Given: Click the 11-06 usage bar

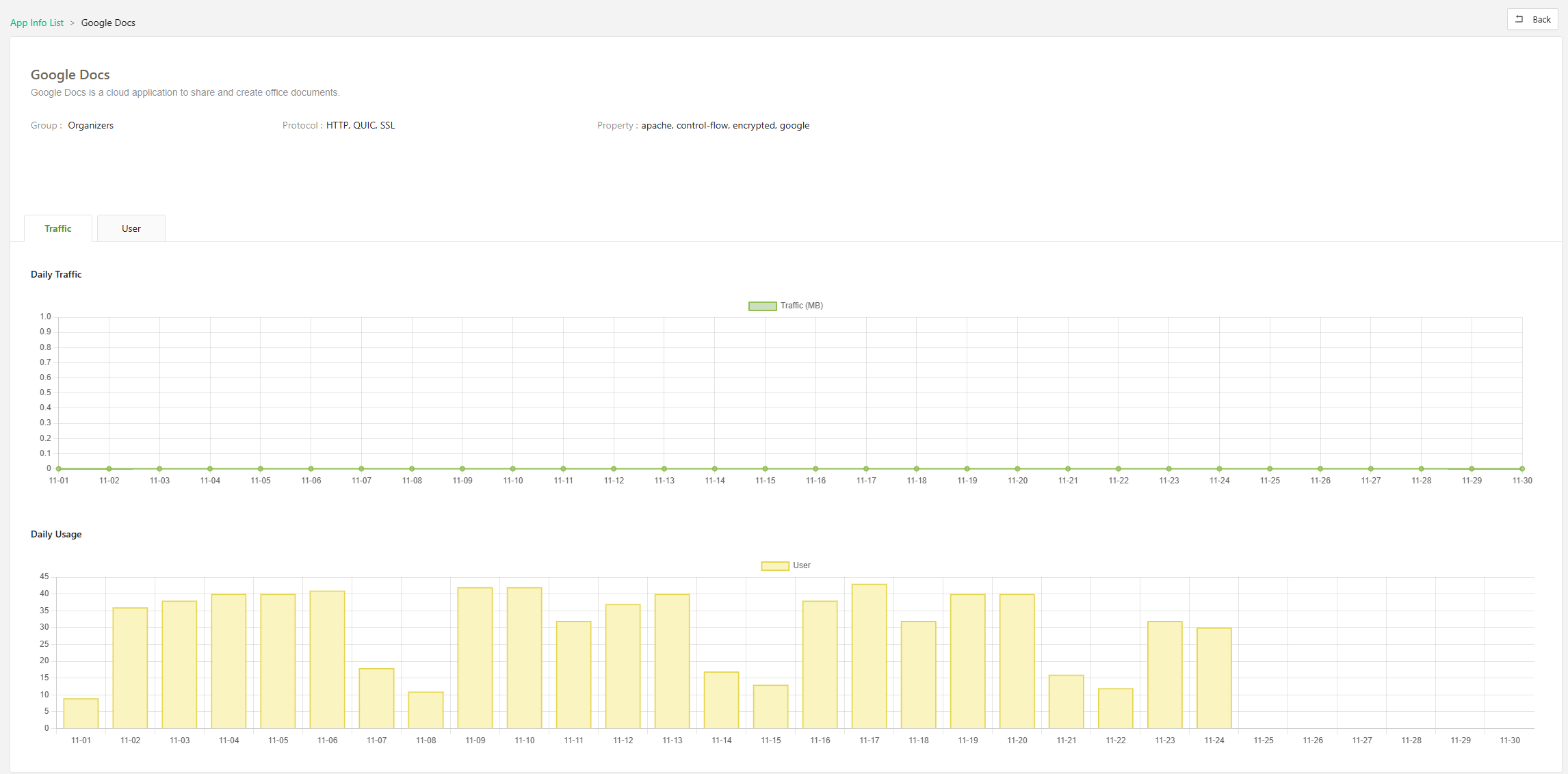Looking at the screenshot, I should tap(327, 659).
